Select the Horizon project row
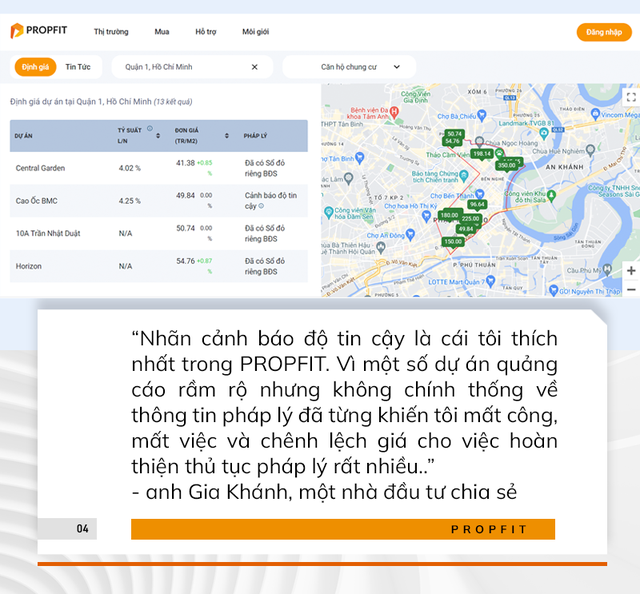Screen dimensions: 640x594 (159, 266)
